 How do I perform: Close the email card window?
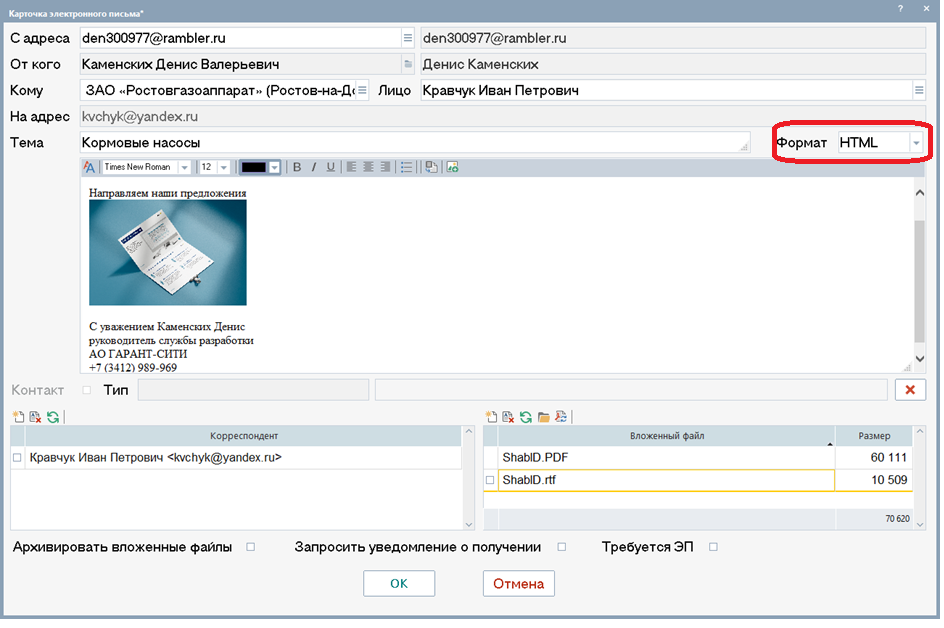click(926, 8)
